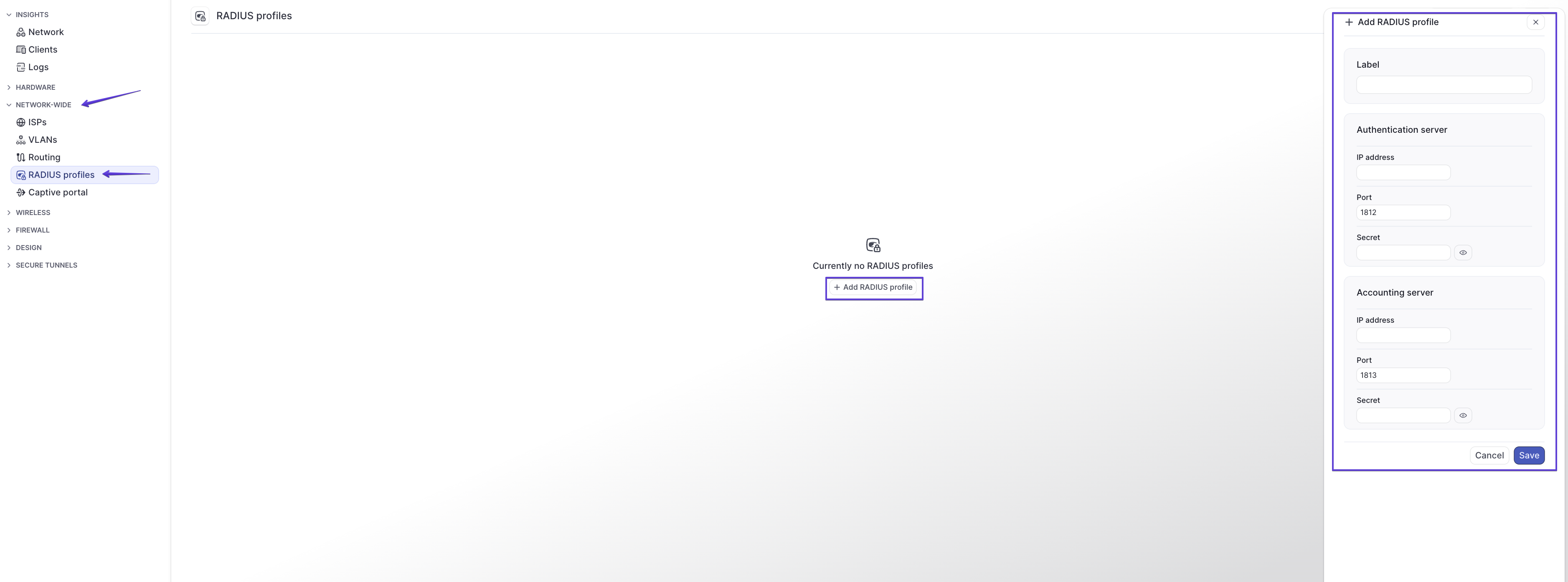Collapse the INSIGHTS section
This screenshot has width=1568, height=582.
[x=9, y=15]
